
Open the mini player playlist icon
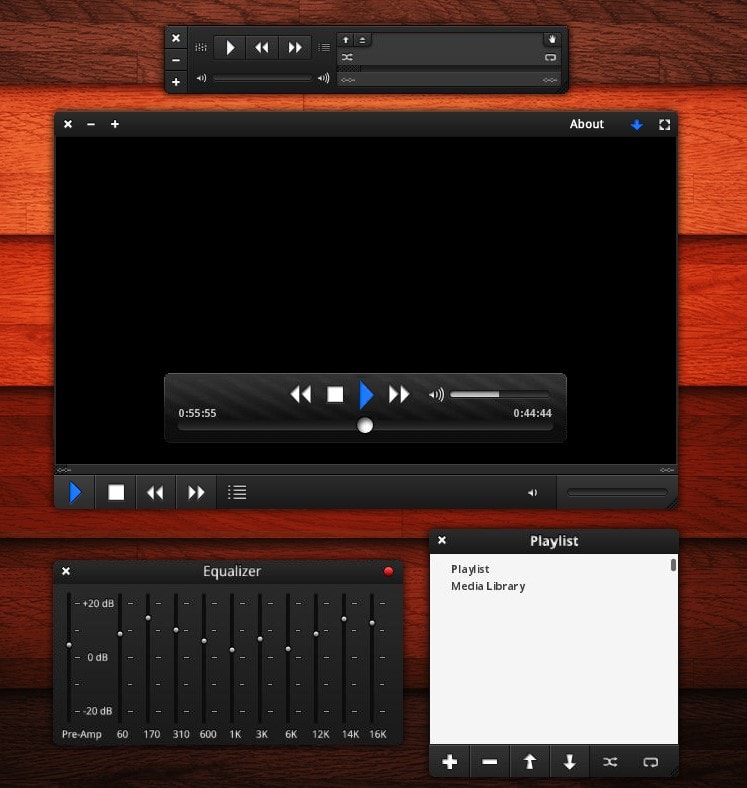(324, 48)
